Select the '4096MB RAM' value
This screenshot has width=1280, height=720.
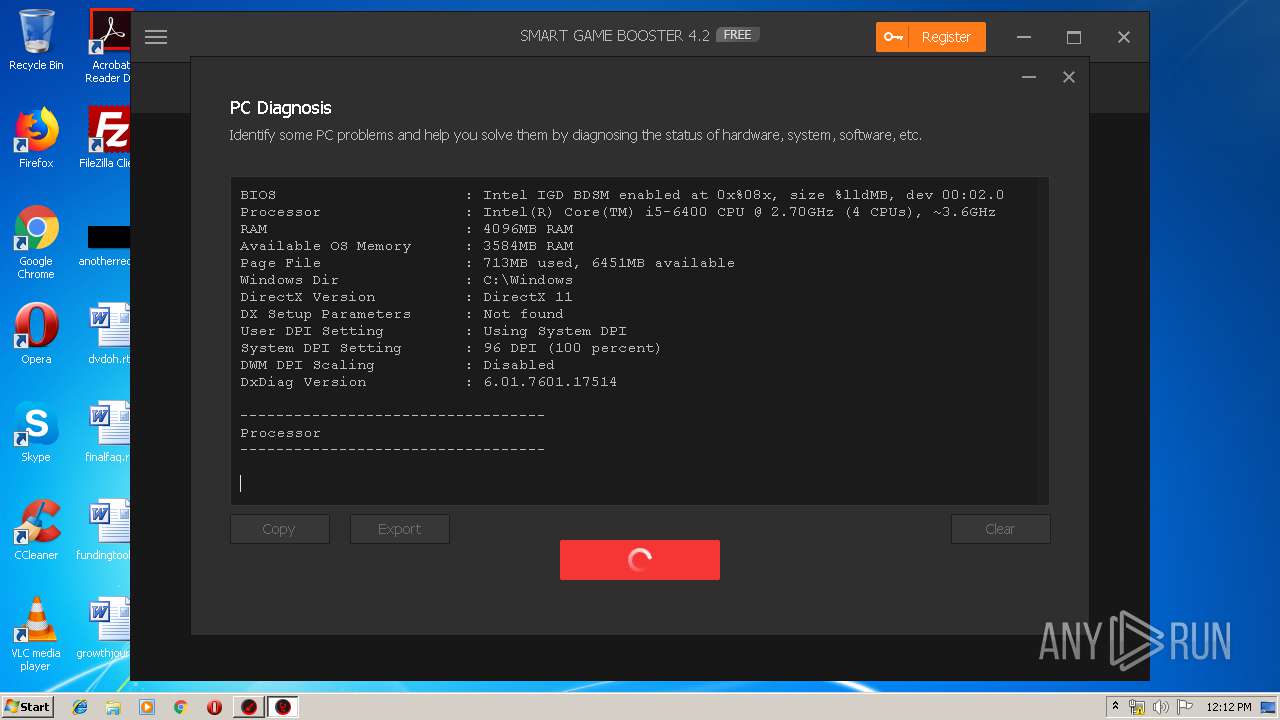528,229
